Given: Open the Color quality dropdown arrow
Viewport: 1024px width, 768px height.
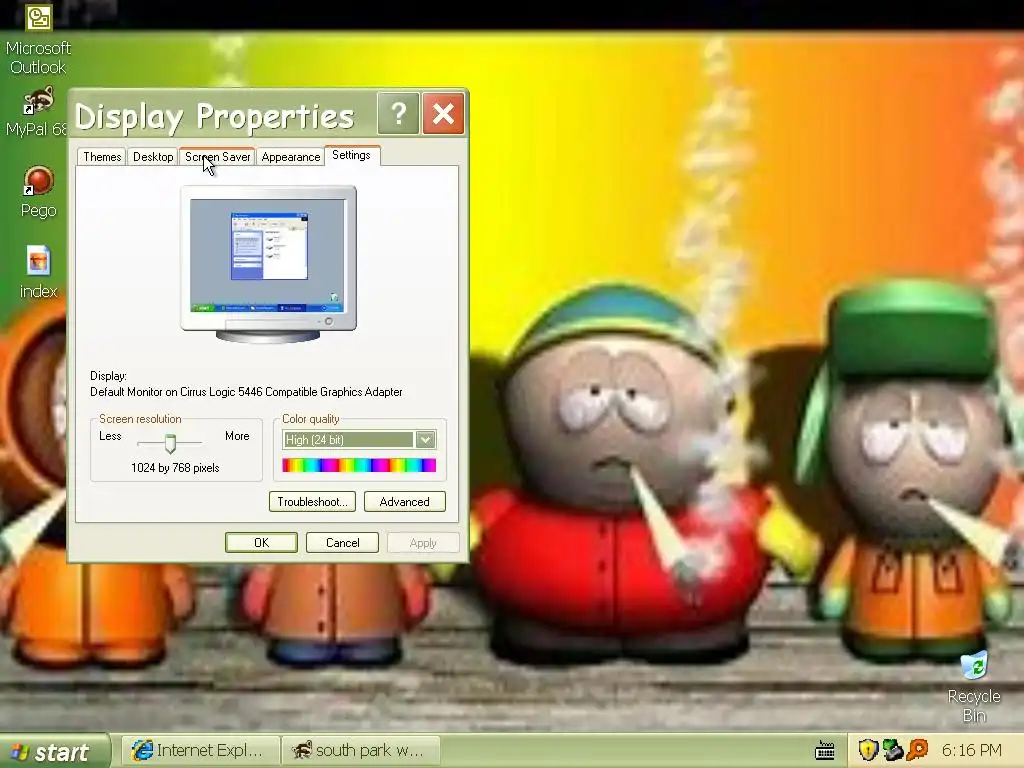Looking at the screenshot, I should (426, 440).
